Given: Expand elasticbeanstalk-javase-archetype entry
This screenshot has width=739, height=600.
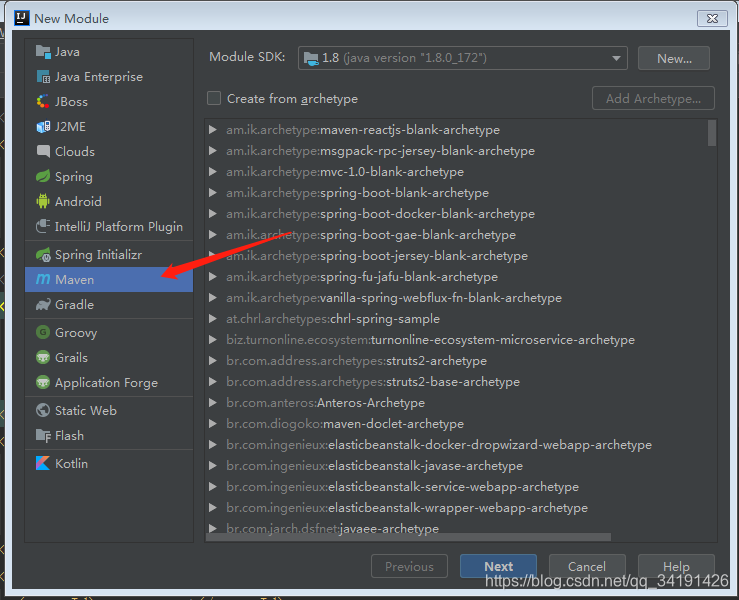Looking at the screenshot, I should coord(213,466).
